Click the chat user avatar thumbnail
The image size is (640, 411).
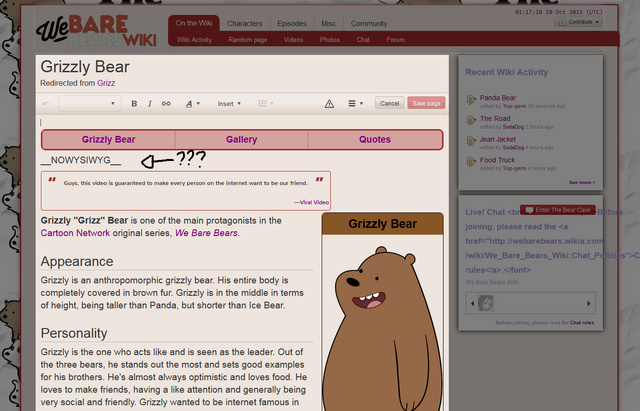486,303
